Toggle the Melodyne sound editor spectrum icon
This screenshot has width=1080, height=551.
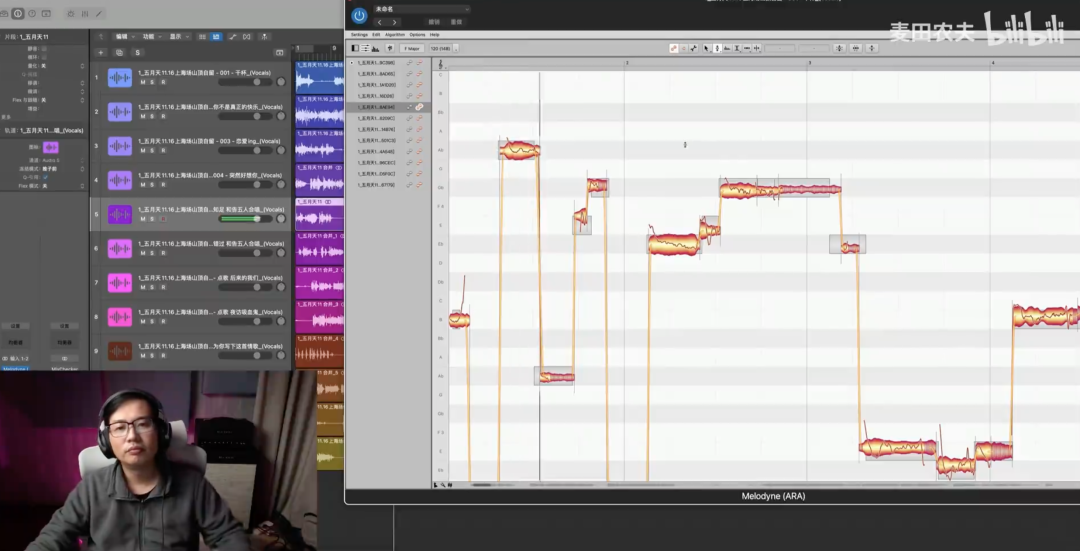[x=375, y=48]
